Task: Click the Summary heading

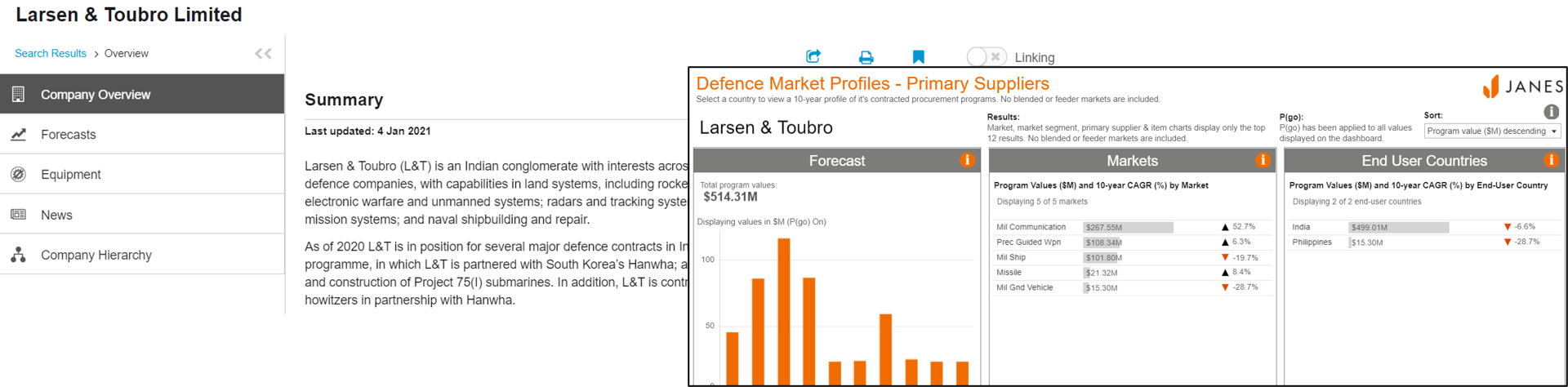Action: 344,100
